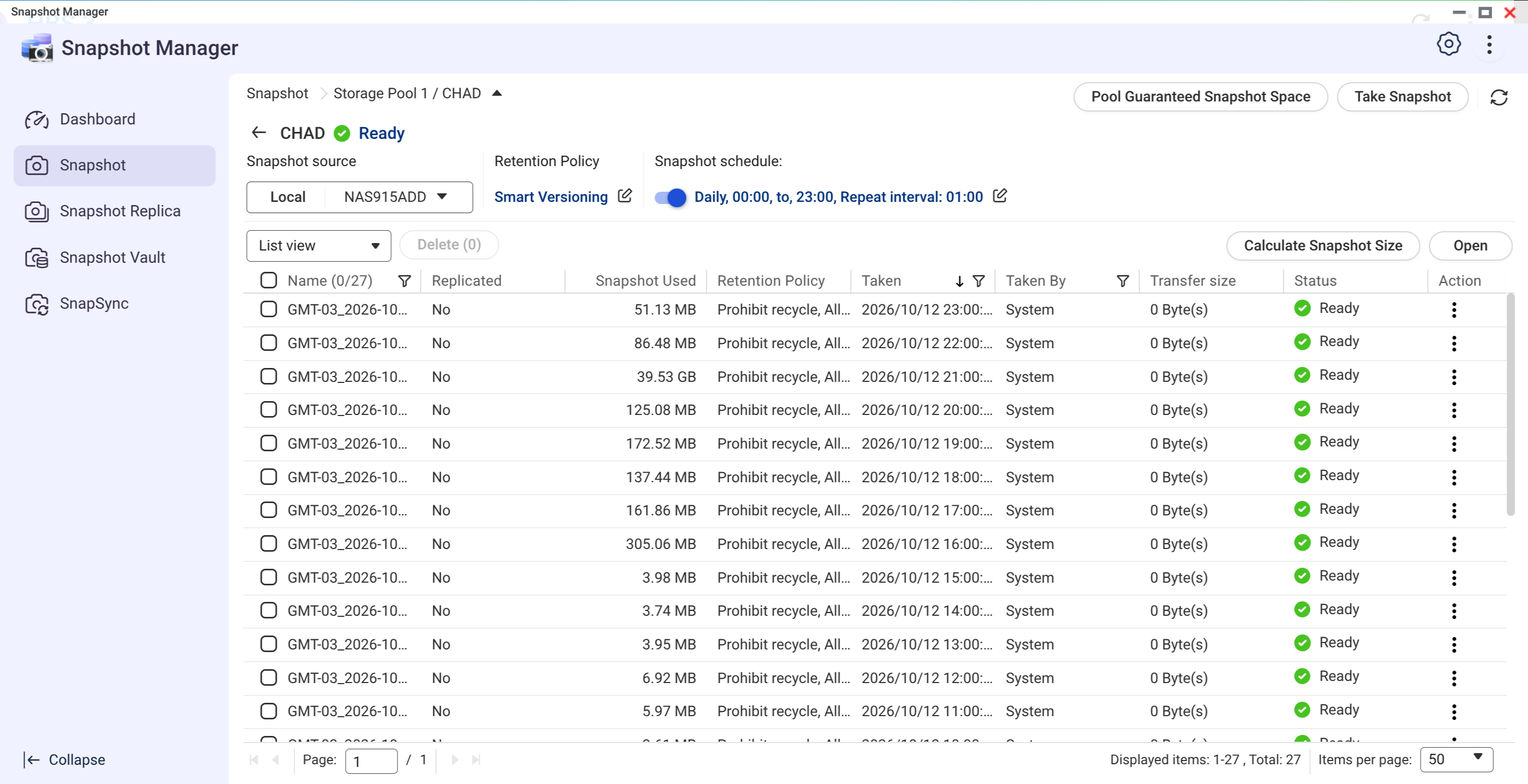Screen dimensions: 1528x784
Task: Click Calculate Snapshot Size button
Action: click(1323, 246)
